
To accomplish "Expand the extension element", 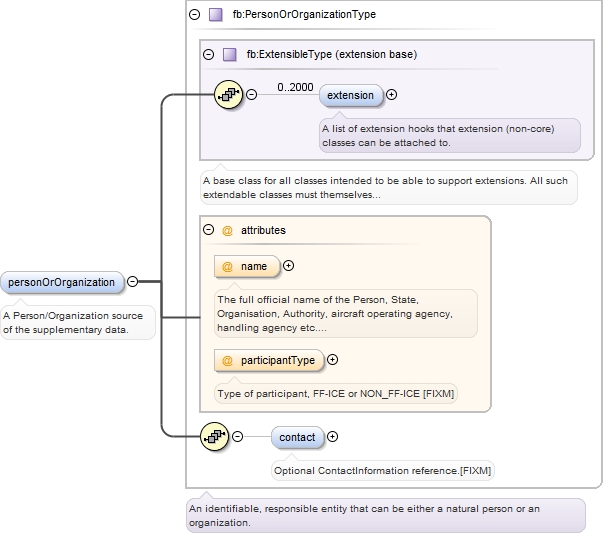I will (391, 95).
